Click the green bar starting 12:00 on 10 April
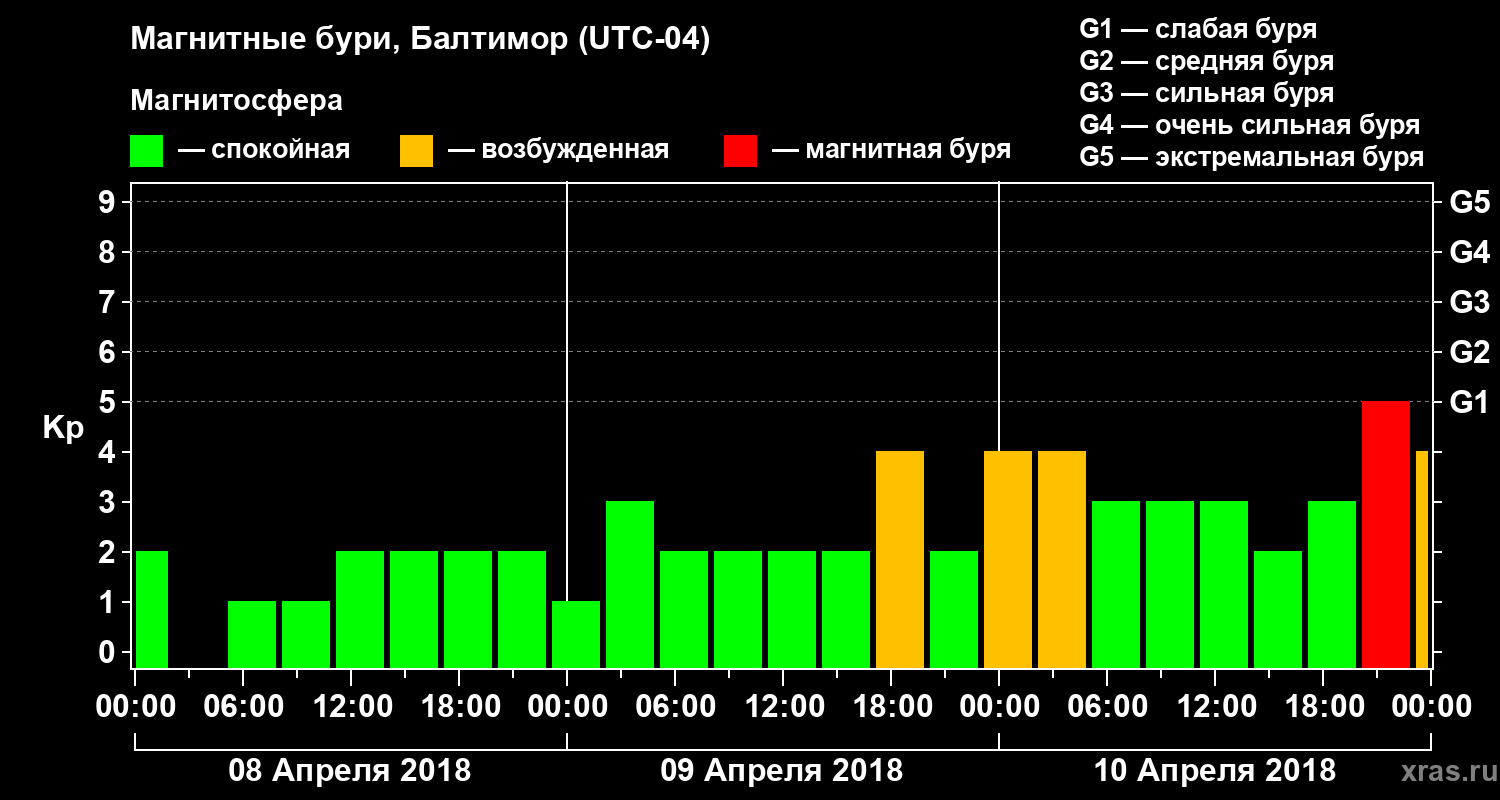Screen dimensions: 1500x800 coord(1224,585)
